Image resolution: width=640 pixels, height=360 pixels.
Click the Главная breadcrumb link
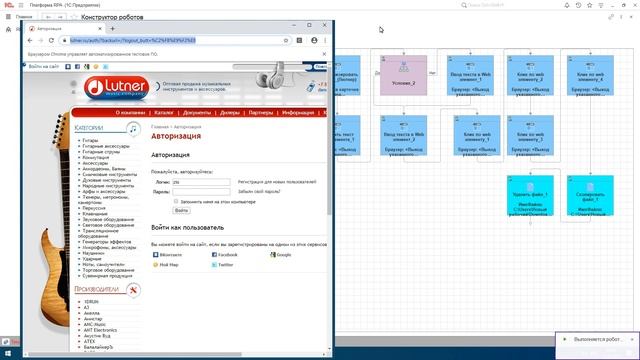click(x=160, y=127)
